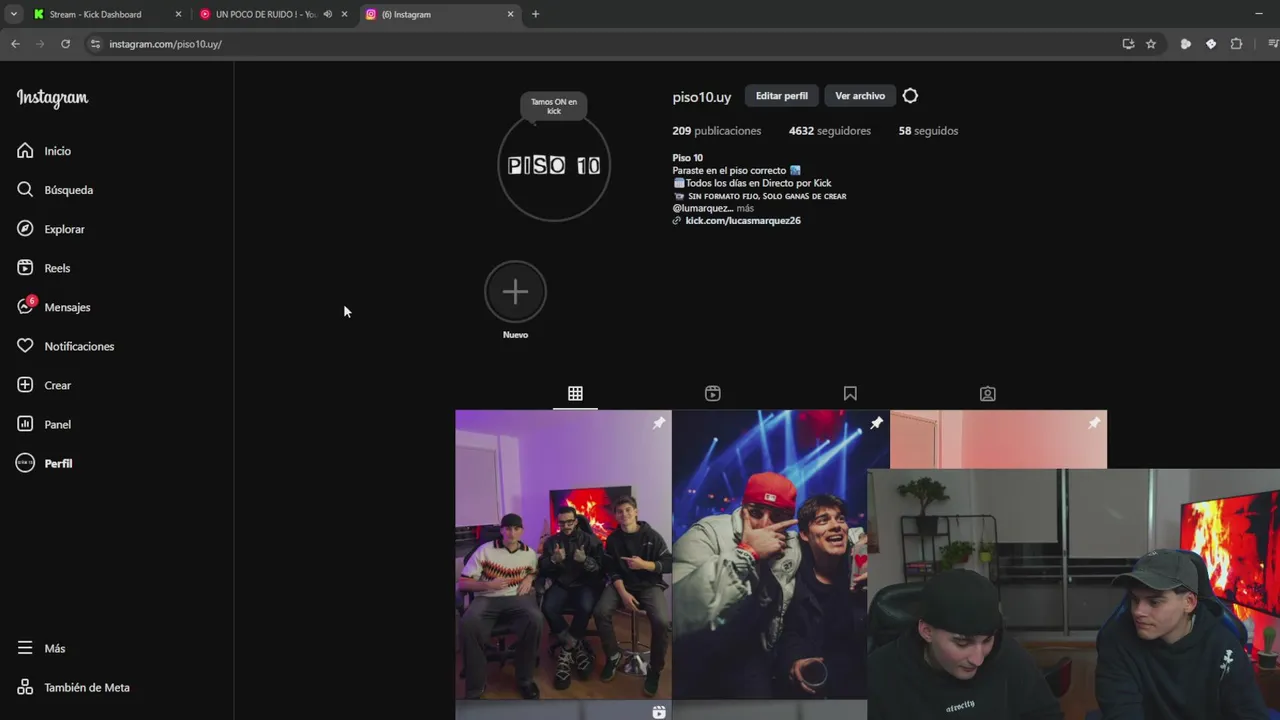Click the address bar URL
1280x720 pixels.
[165, 44]
